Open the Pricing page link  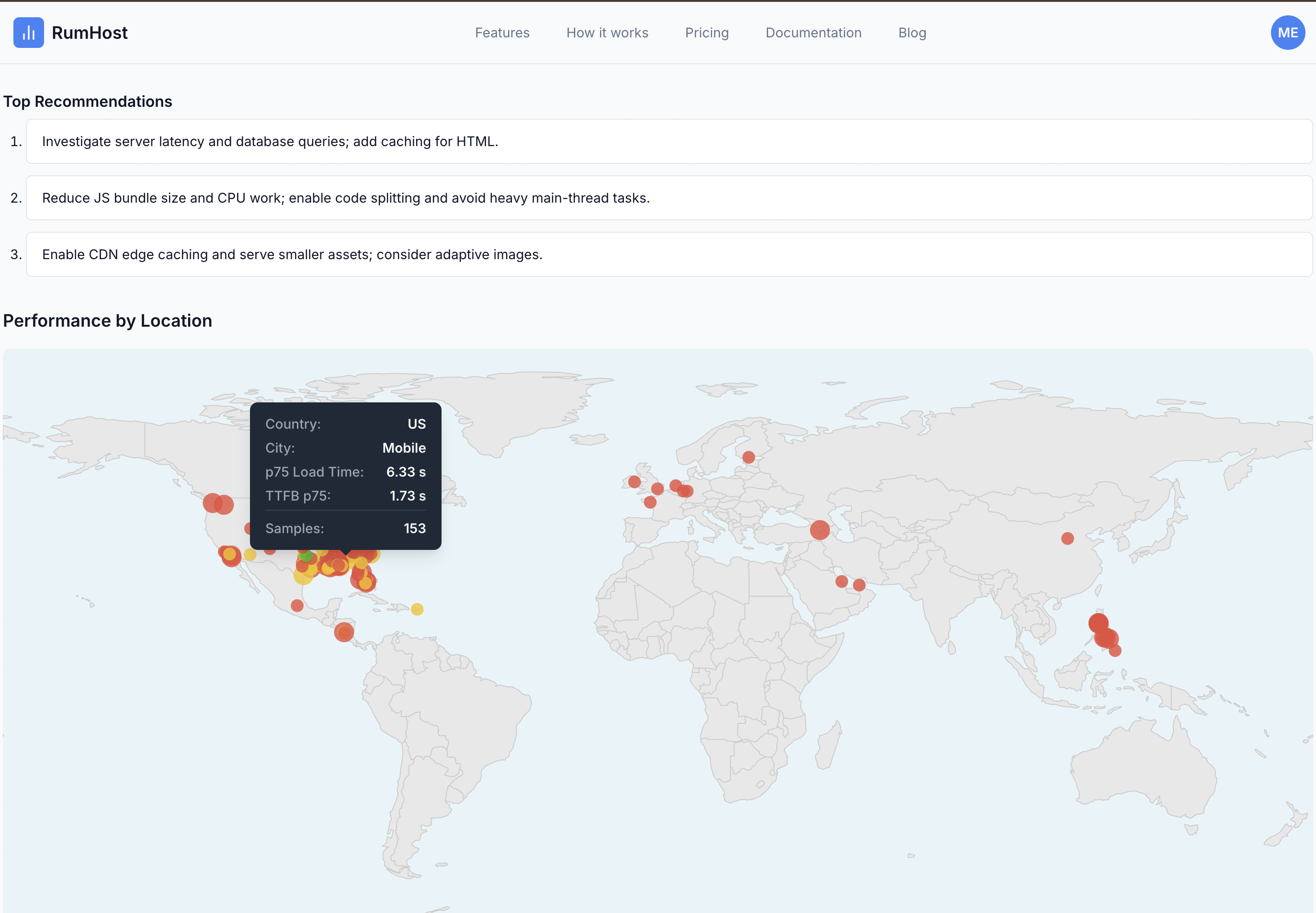pyautogui.click(x=706, y=33)
